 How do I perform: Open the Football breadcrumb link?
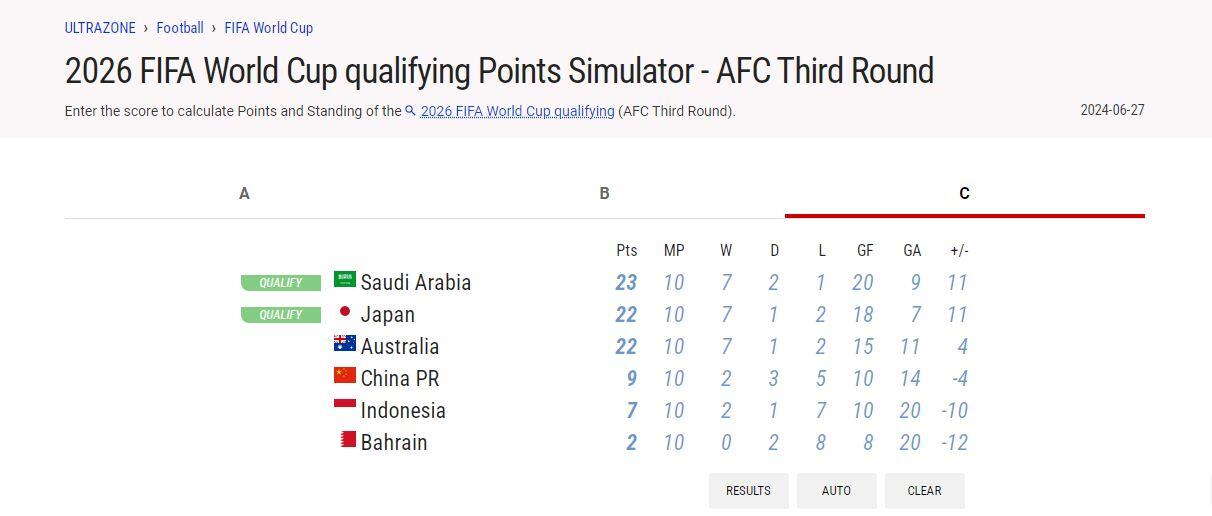click(x=180, y=28)
